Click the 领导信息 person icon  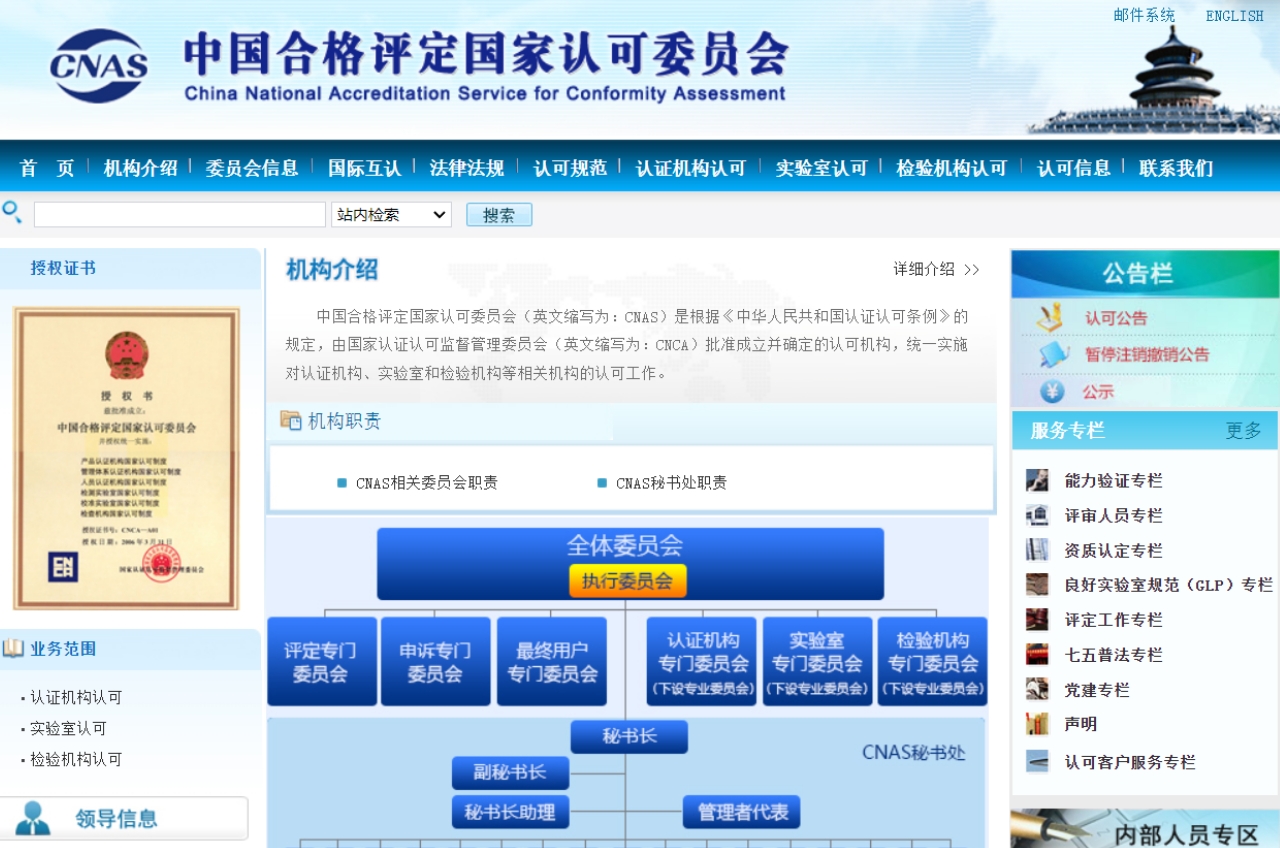(33, 819)
